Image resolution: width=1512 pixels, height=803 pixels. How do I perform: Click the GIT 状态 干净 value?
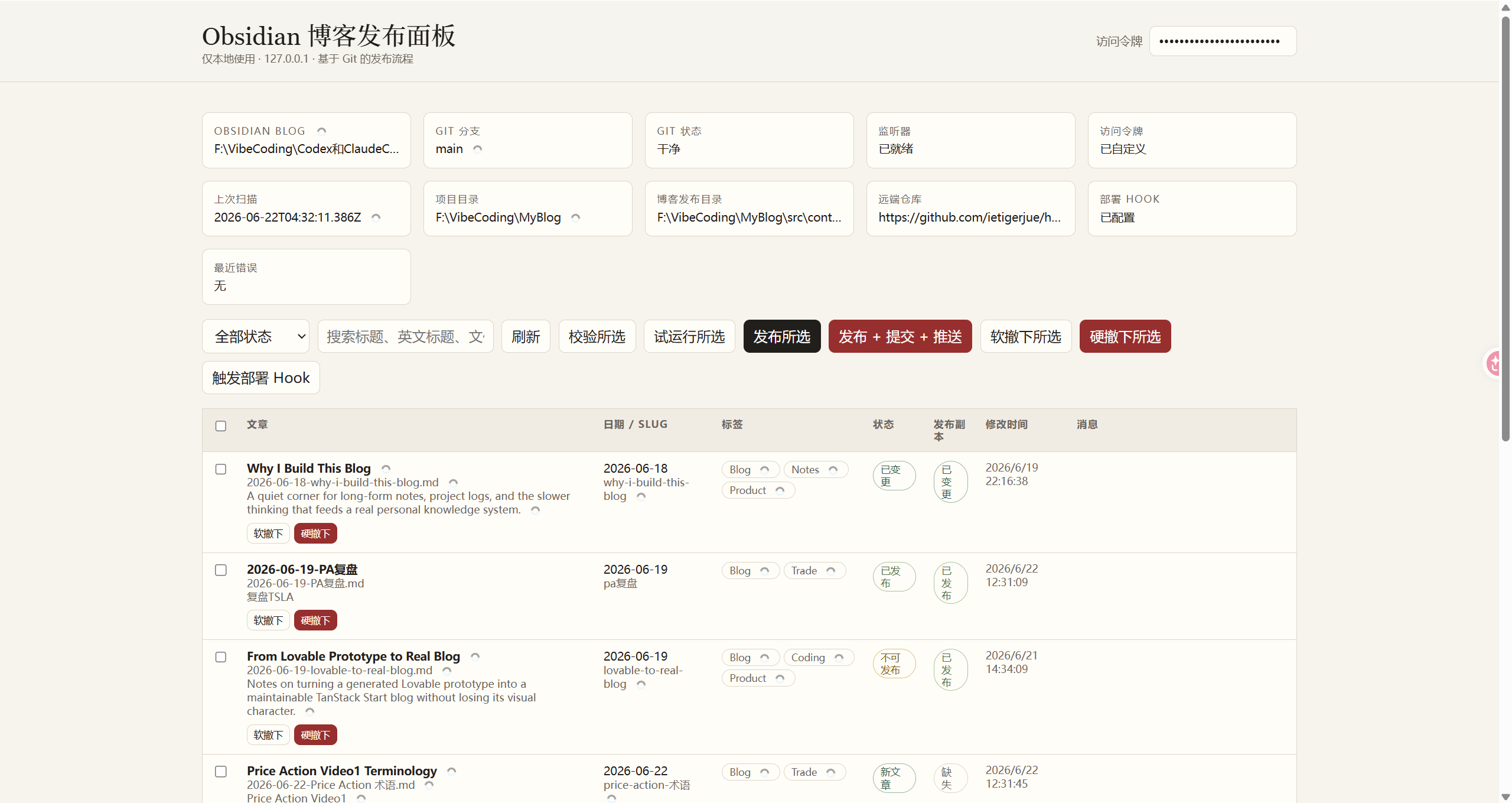669,149
